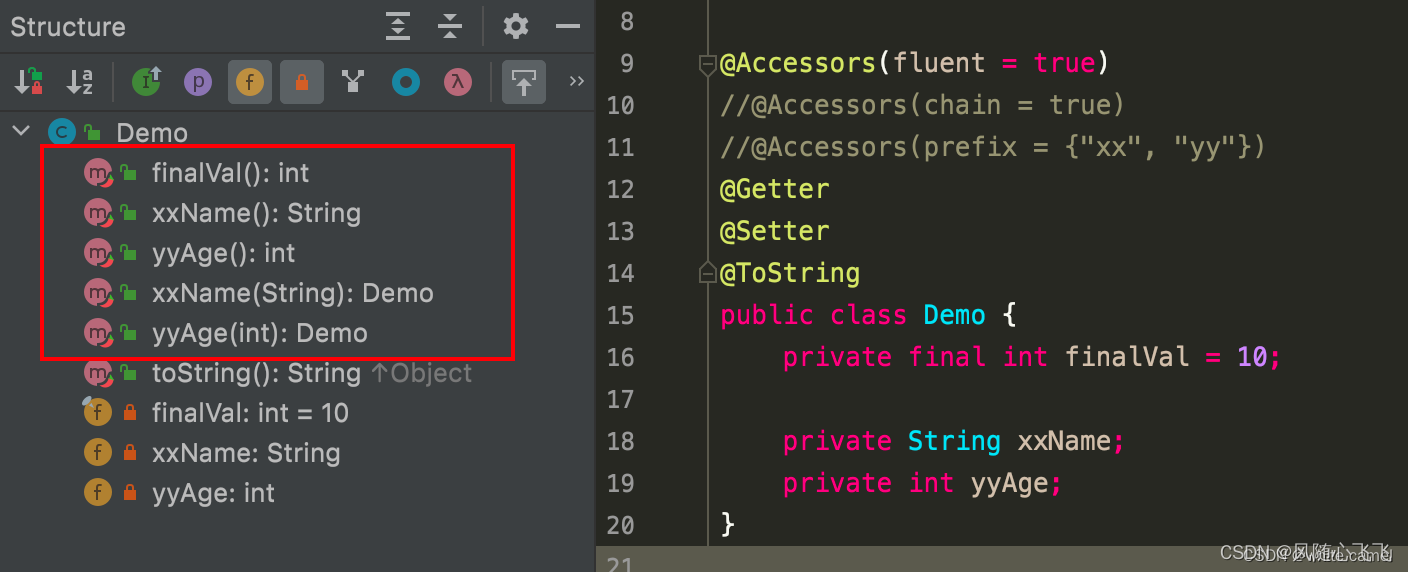Toggle Show non-public lock icon
The width and height of the screenshot is (1408, 572).
click(x=301, y=82)
